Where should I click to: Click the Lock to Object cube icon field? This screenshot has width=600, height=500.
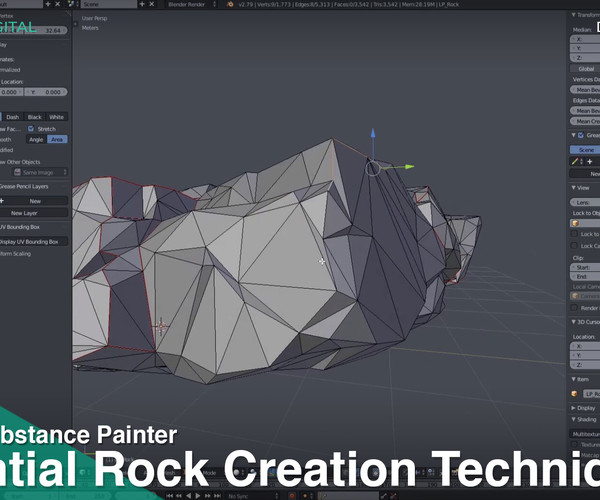coord(585,223)
